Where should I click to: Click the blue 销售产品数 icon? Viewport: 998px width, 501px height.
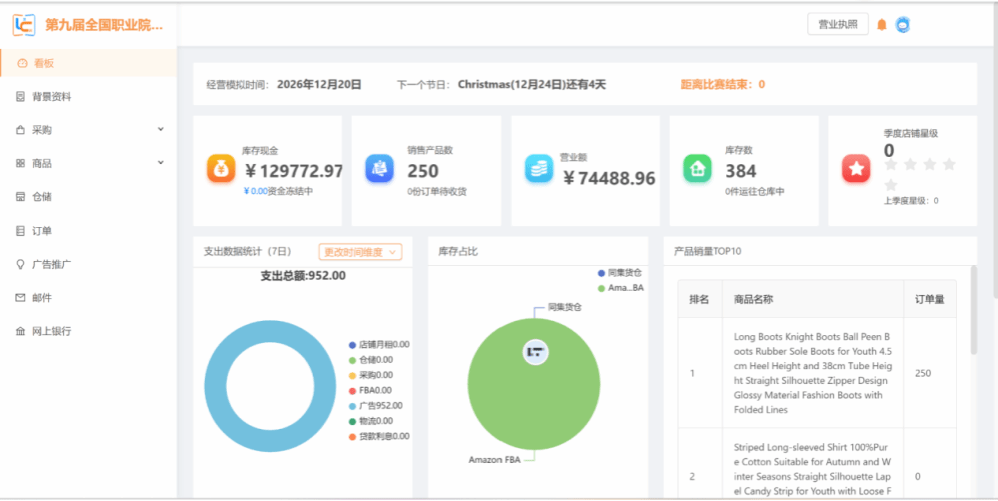pos(379,169)
